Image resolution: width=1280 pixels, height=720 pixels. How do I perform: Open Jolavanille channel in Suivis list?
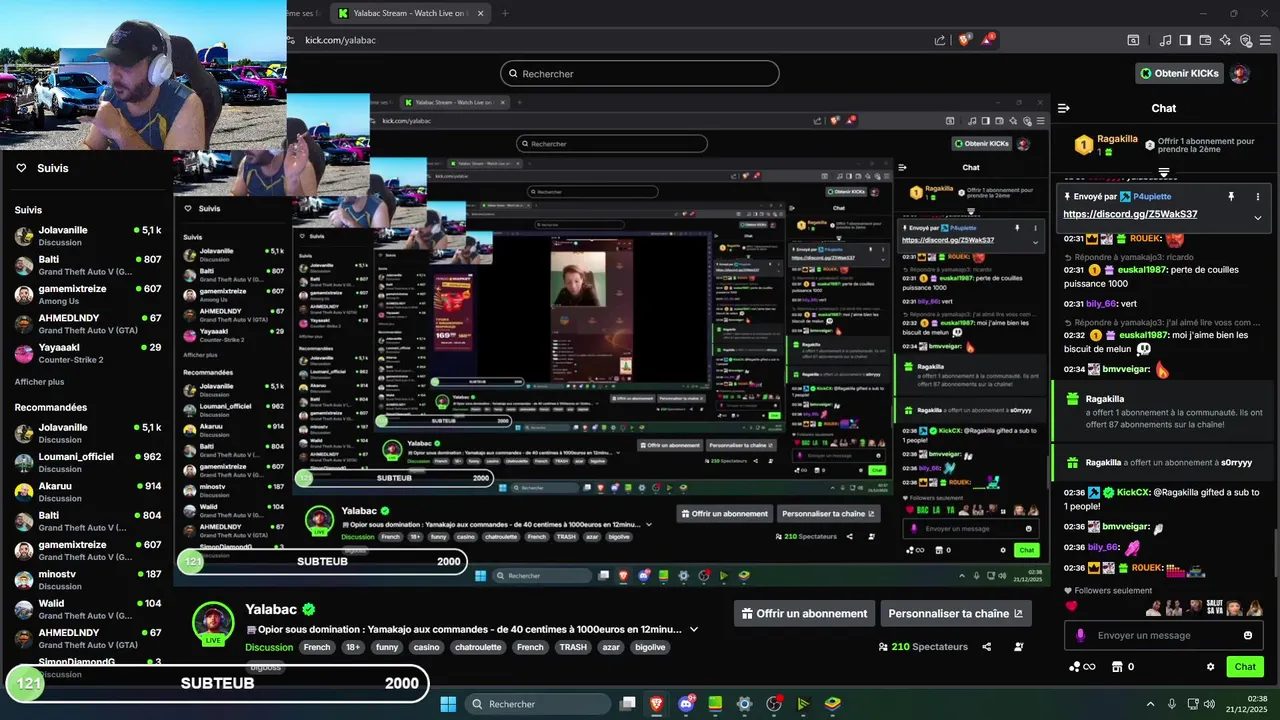[88, 236]
